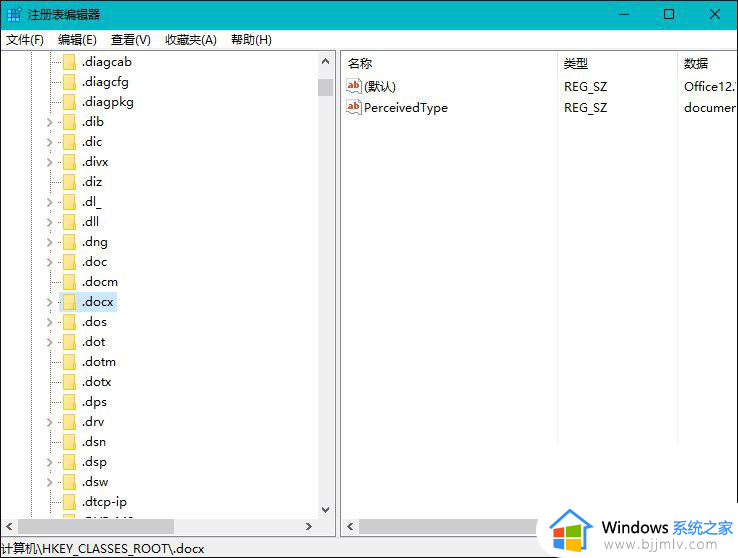The width and height of the screenshot is (738, 558).
Task: Click the .dotm folder icon
Action: point(69,362)
